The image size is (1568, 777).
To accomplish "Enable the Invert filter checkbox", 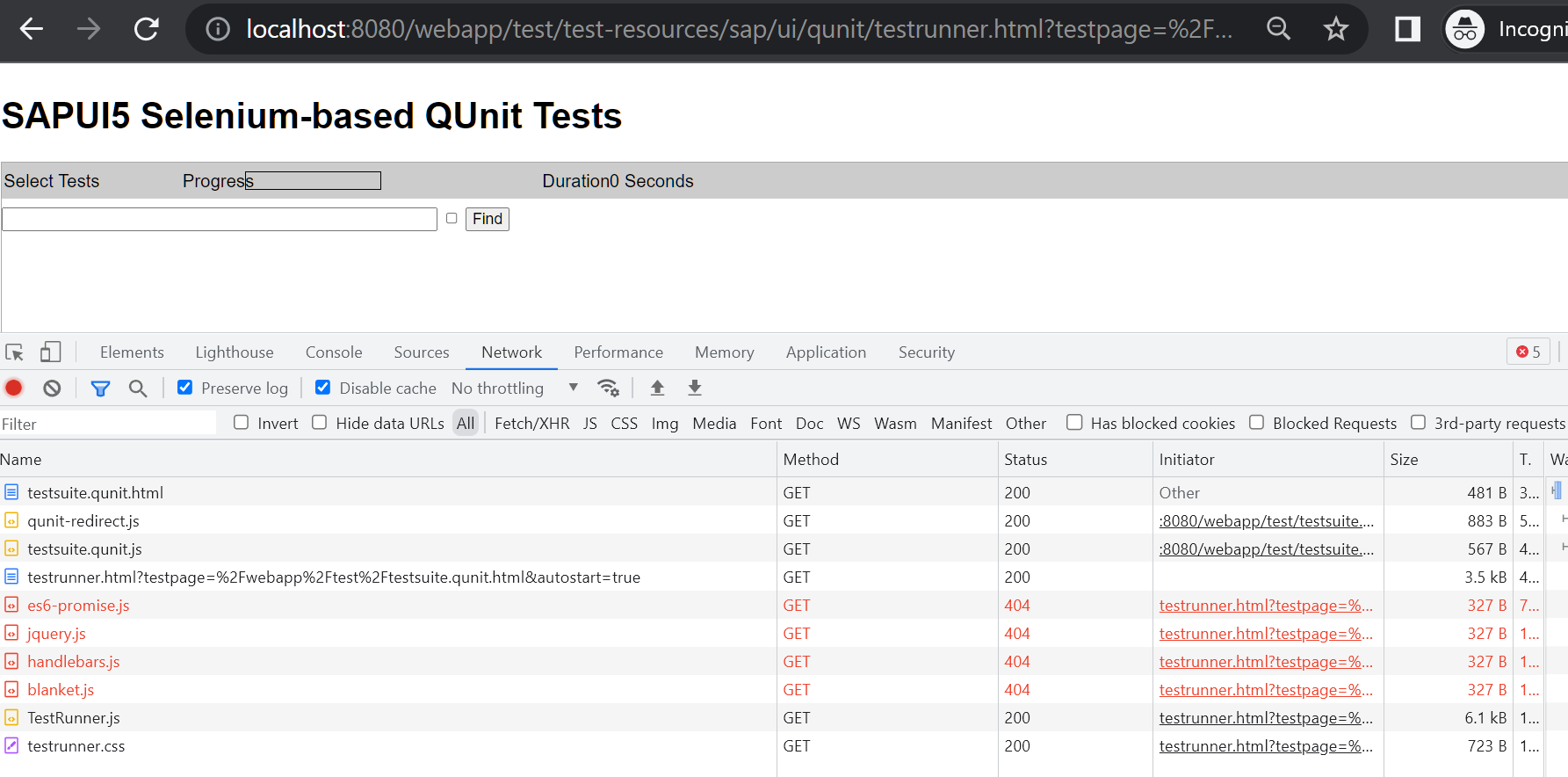I will click(241, 423).
